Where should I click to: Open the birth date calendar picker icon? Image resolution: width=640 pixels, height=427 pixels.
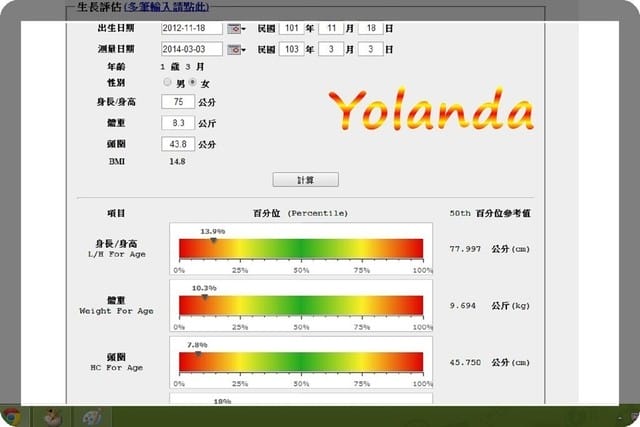[x=234, y=29]
